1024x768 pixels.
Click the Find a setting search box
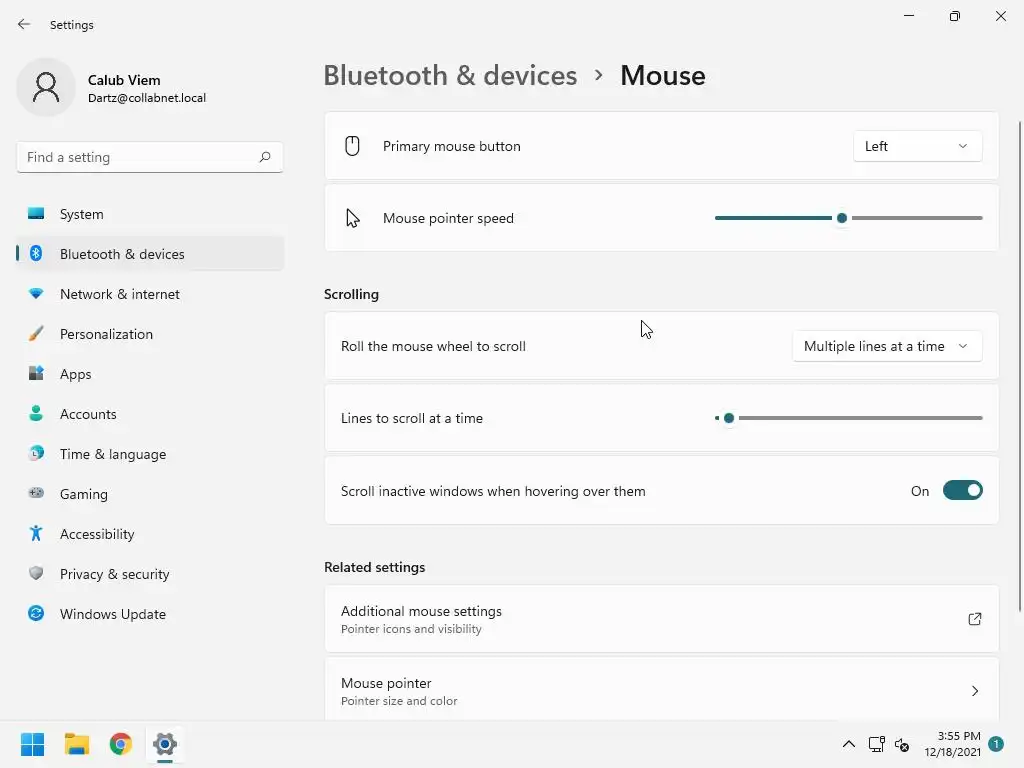(x=140, y=157)
